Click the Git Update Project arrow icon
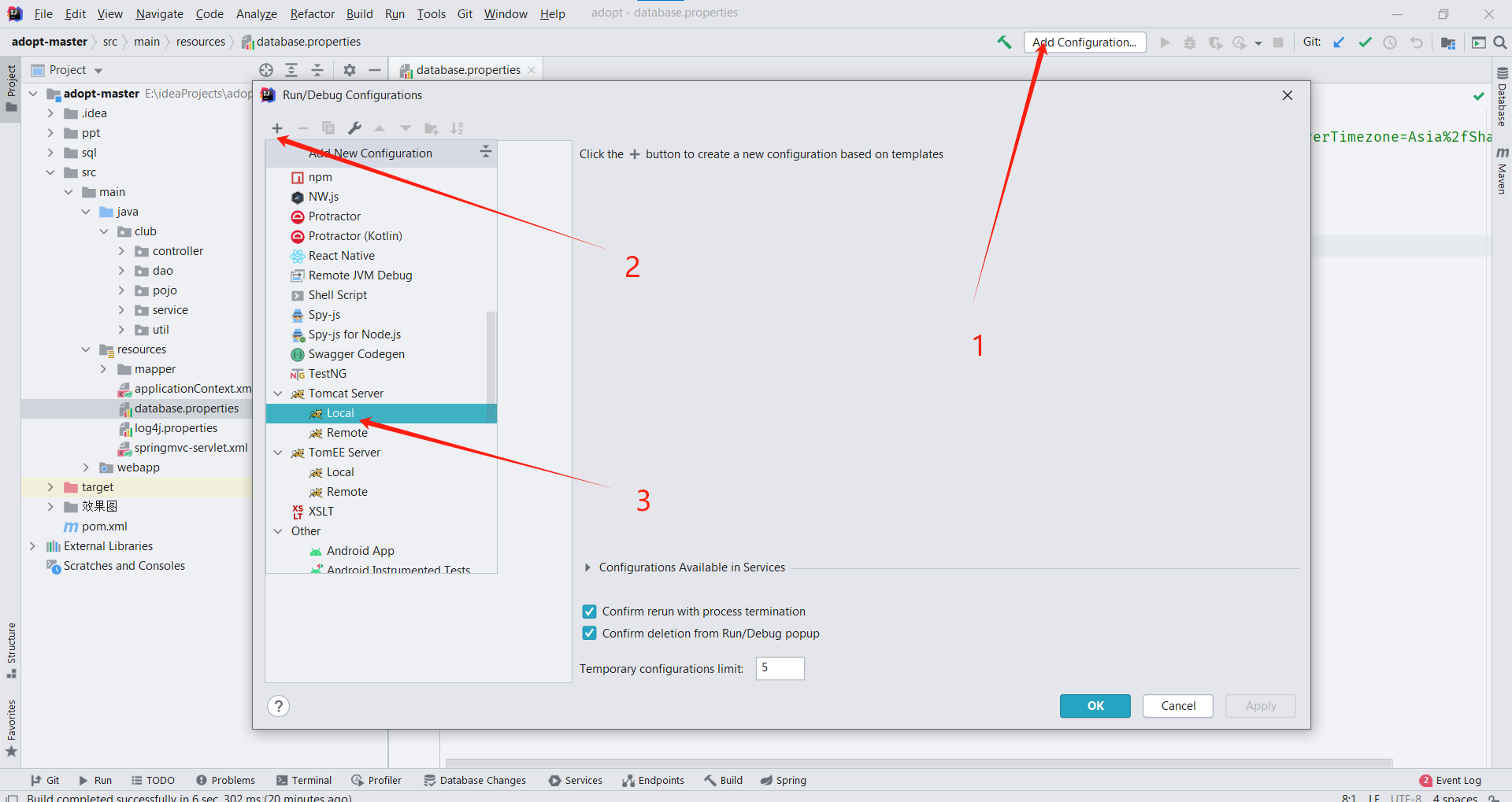The image size is (1512, 802). tap(1339, 43)
